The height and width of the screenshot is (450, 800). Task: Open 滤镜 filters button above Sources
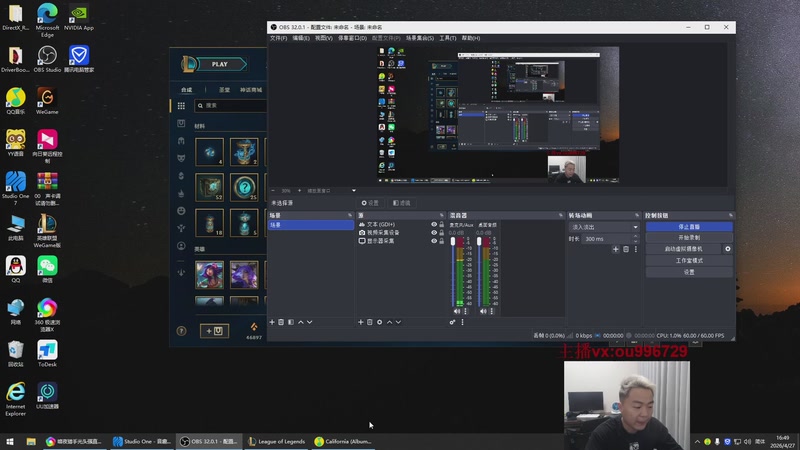pos(402,203)
